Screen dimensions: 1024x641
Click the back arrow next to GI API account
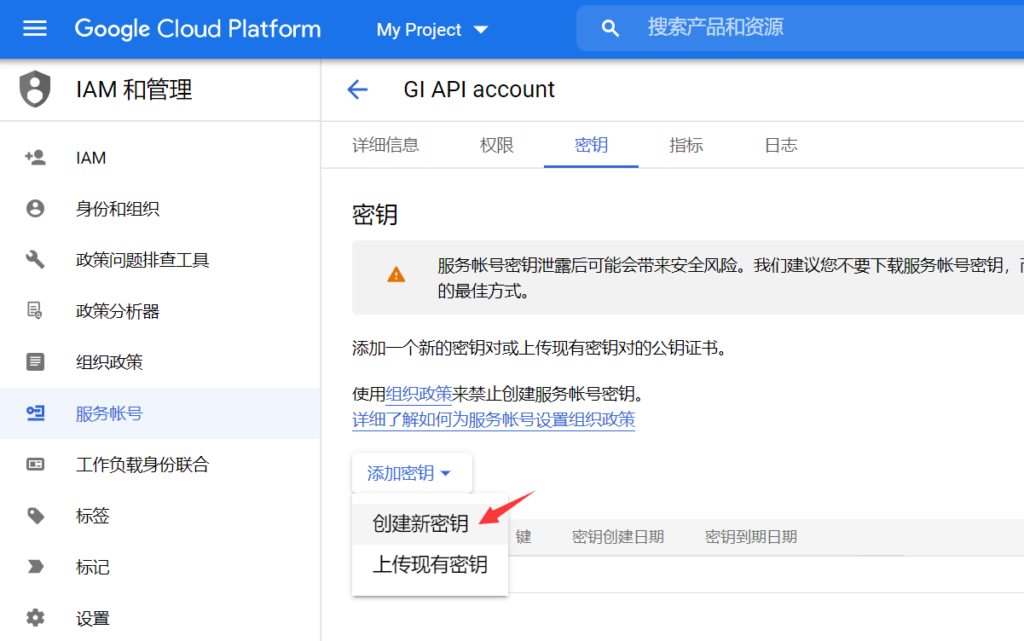357,90
